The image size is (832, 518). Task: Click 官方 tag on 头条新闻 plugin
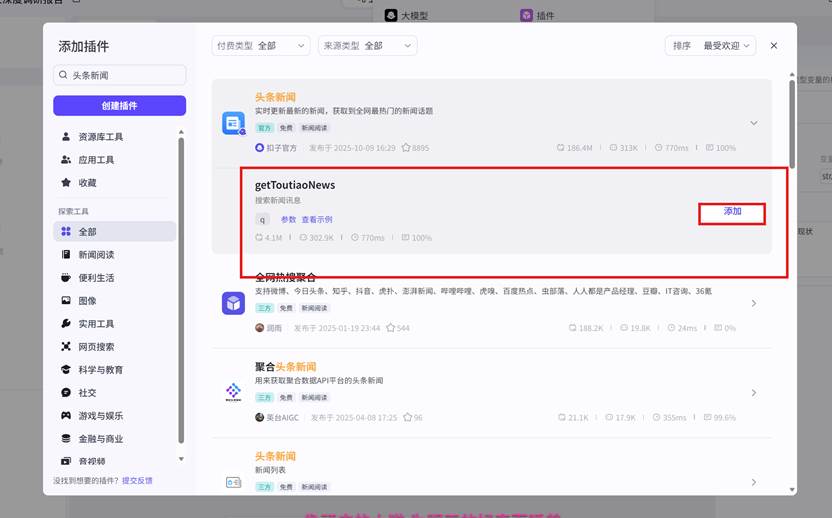pos(264,128)
